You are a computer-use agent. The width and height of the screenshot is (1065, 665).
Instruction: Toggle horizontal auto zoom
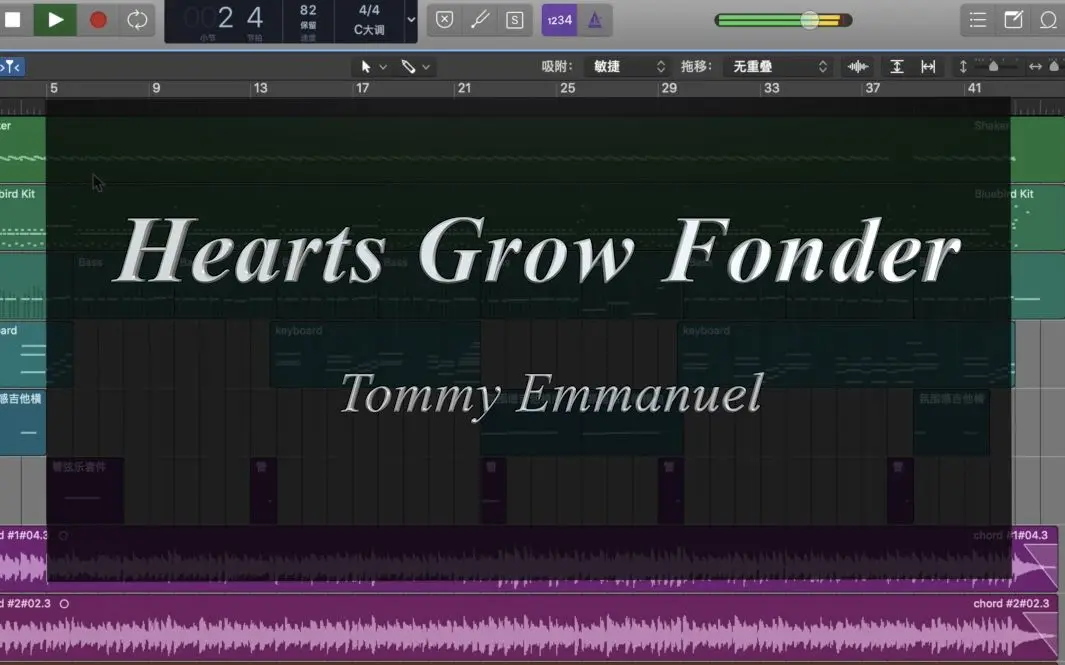coord(928,67)
